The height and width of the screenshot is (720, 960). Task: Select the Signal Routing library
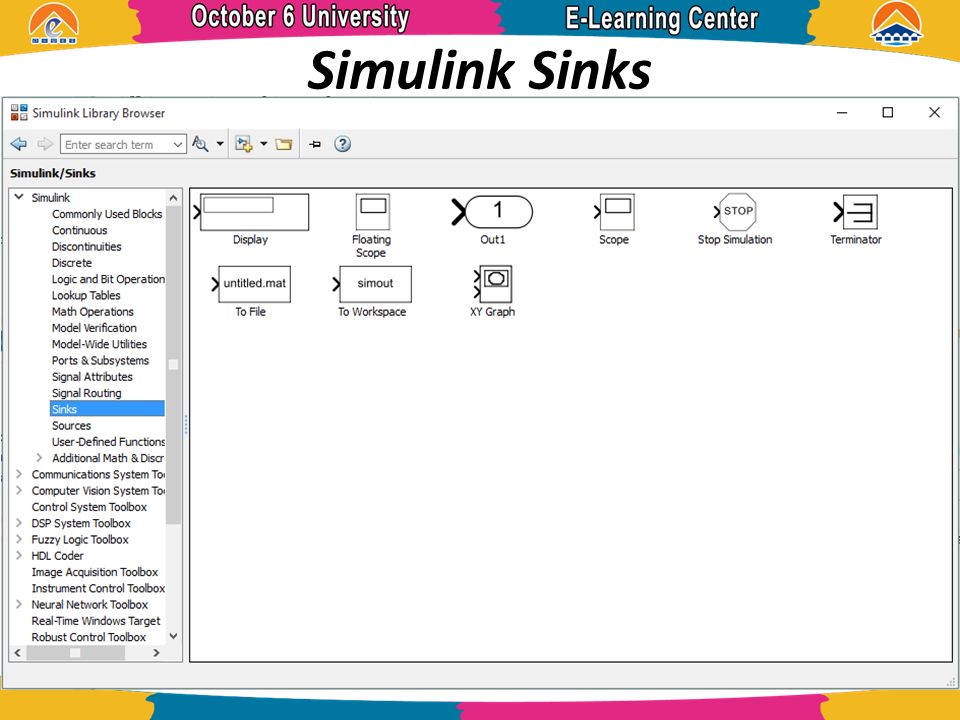(x=86, y=393)
